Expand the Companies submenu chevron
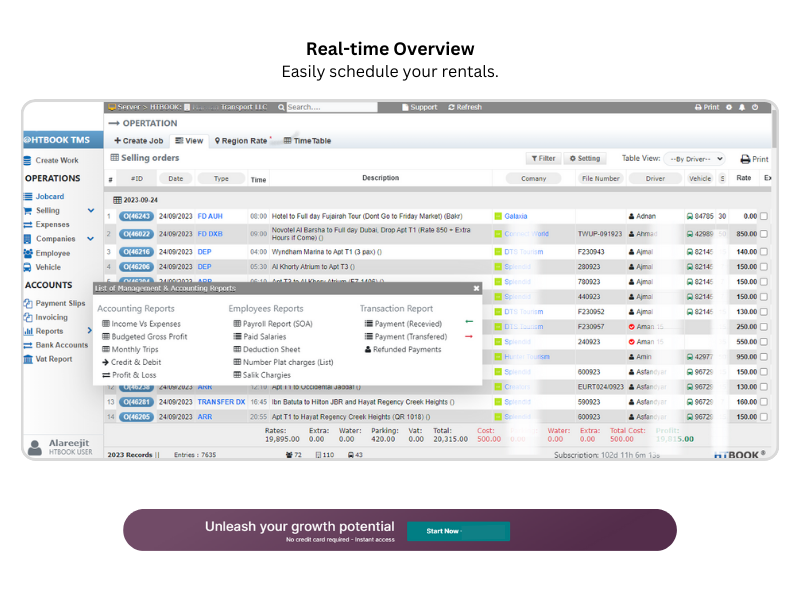Screen dimensions: 800x600 pyautogui.click(x=91, y=239)
